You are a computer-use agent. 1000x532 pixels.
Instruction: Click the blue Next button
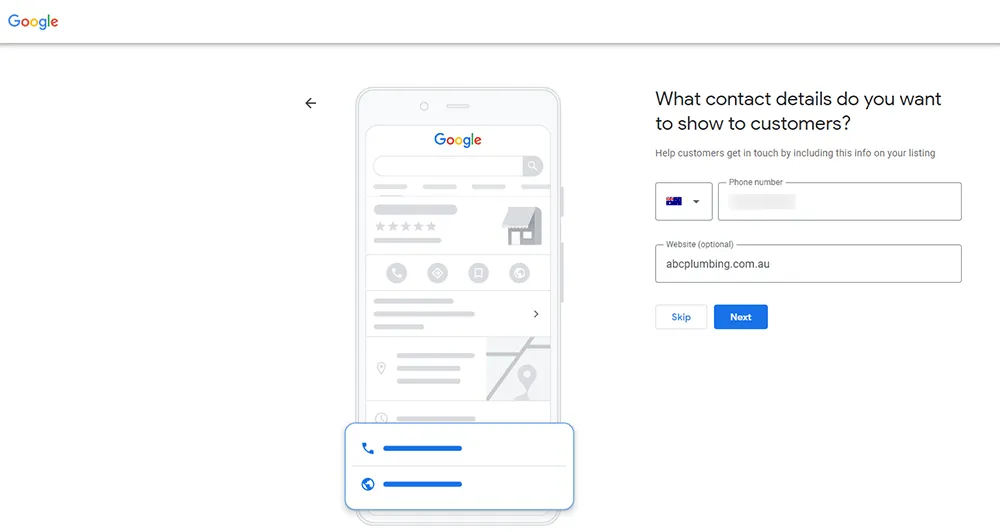740,317
